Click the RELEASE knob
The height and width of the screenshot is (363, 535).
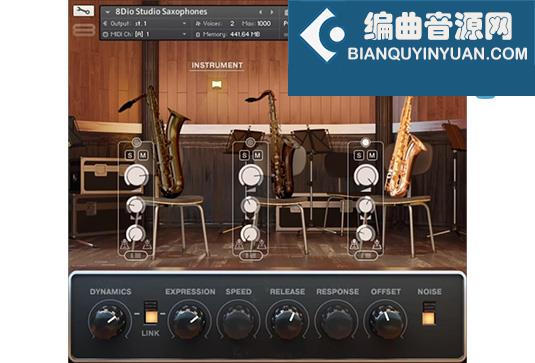[x=287, y=320]
